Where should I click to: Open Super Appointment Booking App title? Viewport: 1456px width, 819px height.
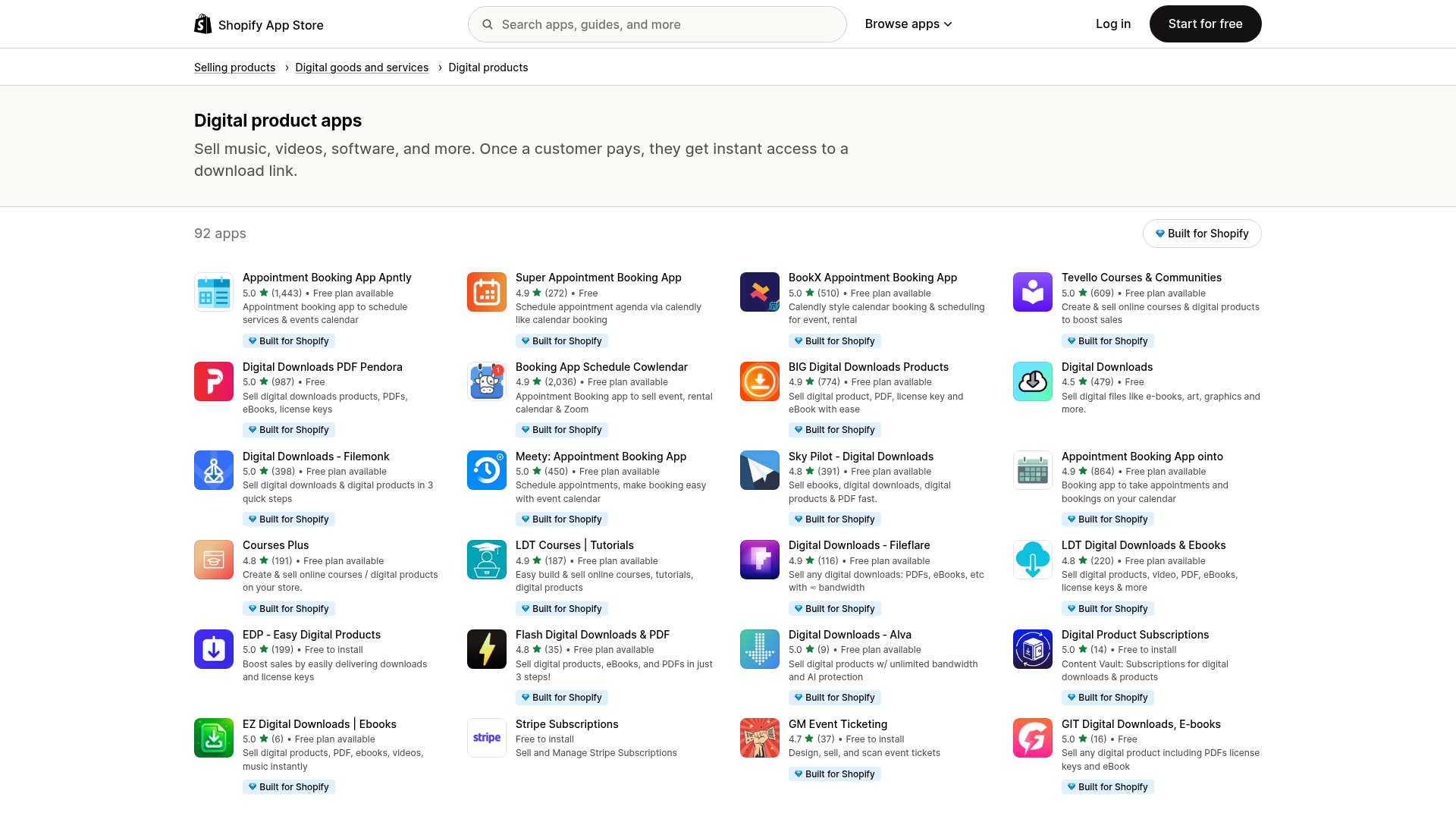[598, 278]
